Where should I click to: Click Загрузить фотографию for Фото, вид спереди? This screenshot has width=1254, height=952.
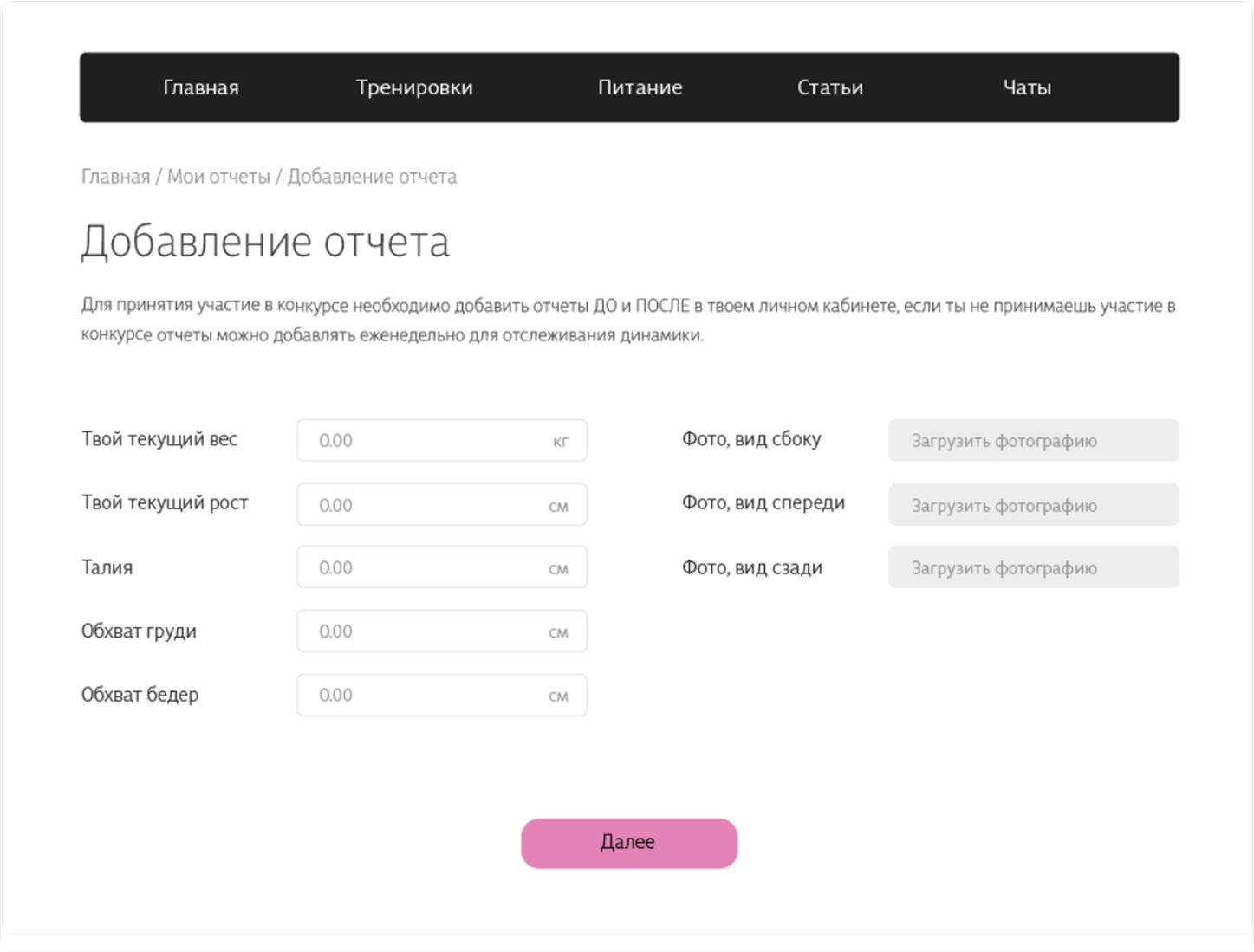[1033, 504]
